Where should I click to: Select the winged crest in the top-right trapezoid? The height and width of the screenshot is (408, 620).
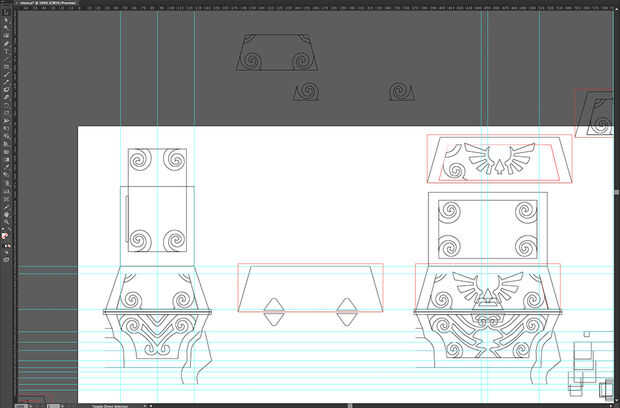[x=500, y=158]
